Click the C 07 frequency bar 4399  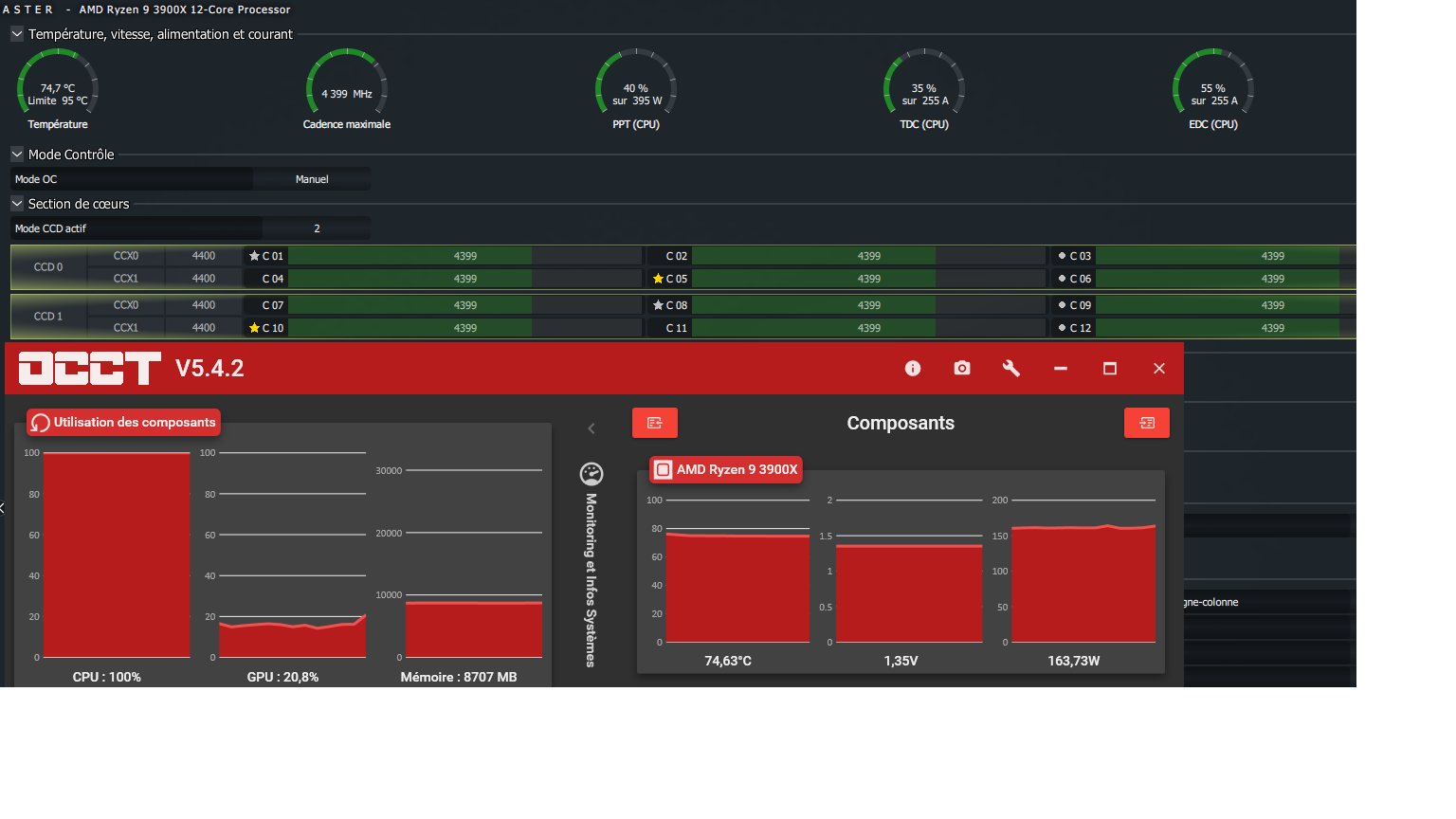(x=465, y=305)
